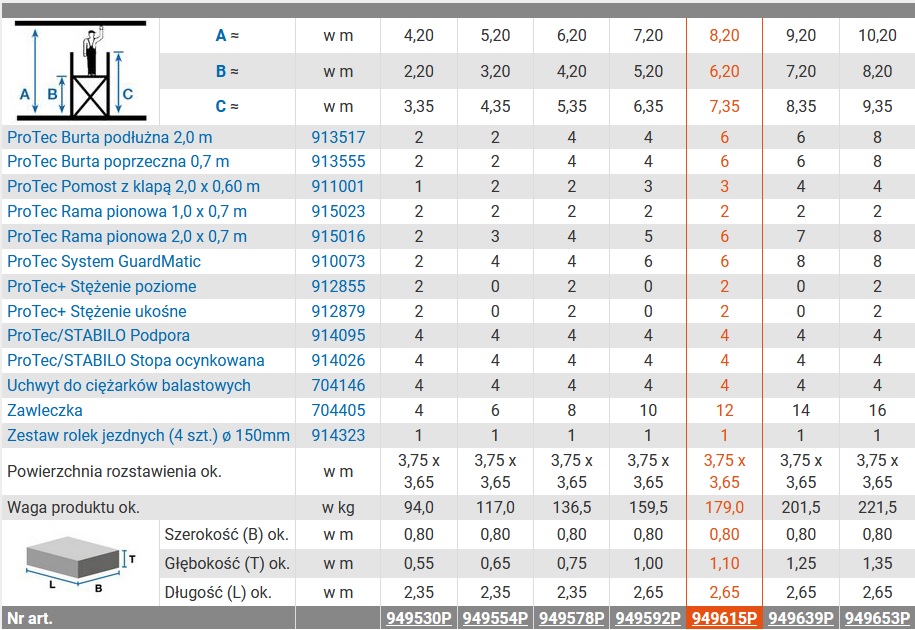Click the C height value 9,35
The height and width of the screenshot is (630, 915).
pos(877,106)
